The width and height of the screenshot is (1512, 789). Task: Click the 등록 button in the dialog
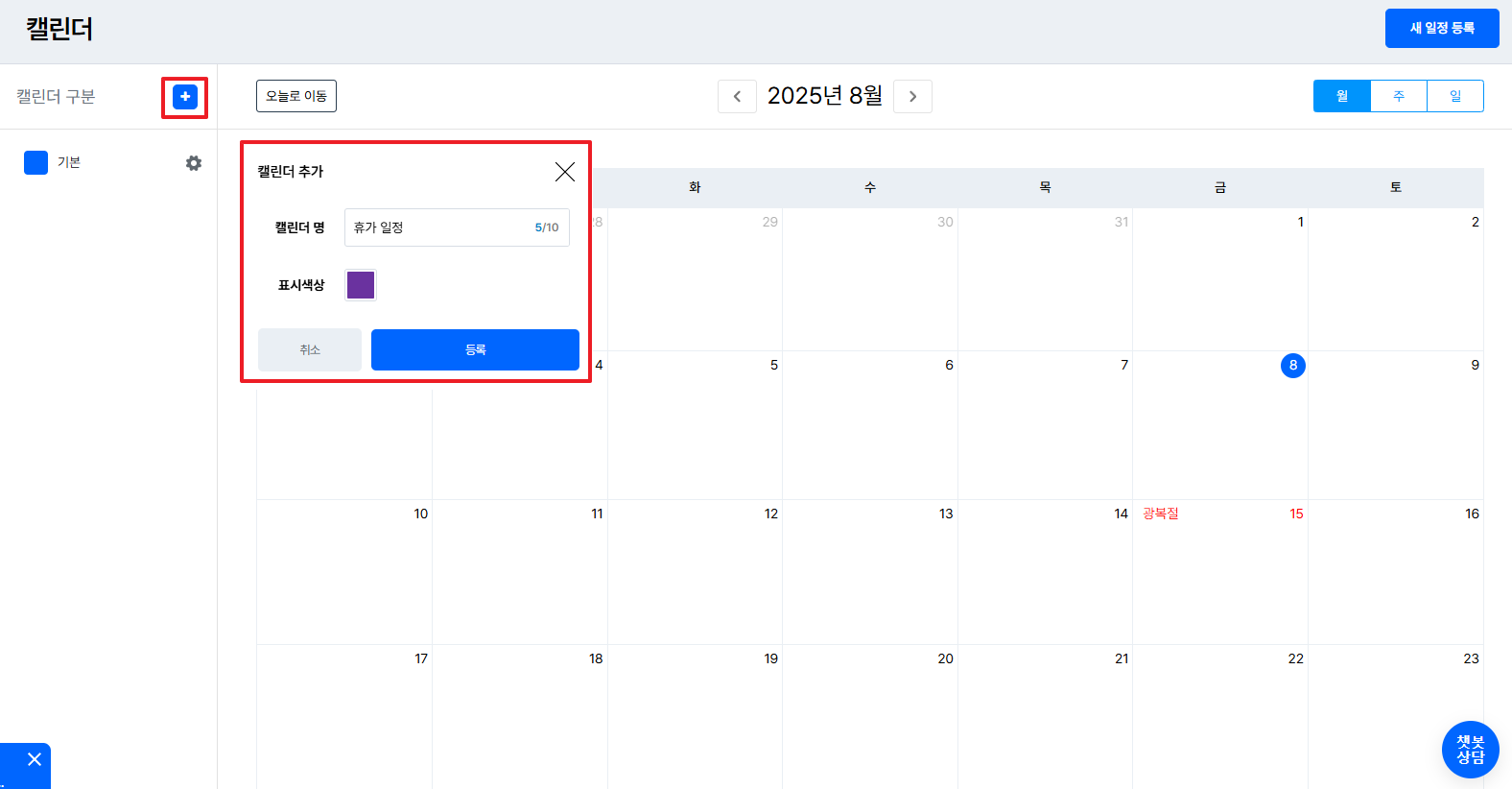tap(475, 349)
